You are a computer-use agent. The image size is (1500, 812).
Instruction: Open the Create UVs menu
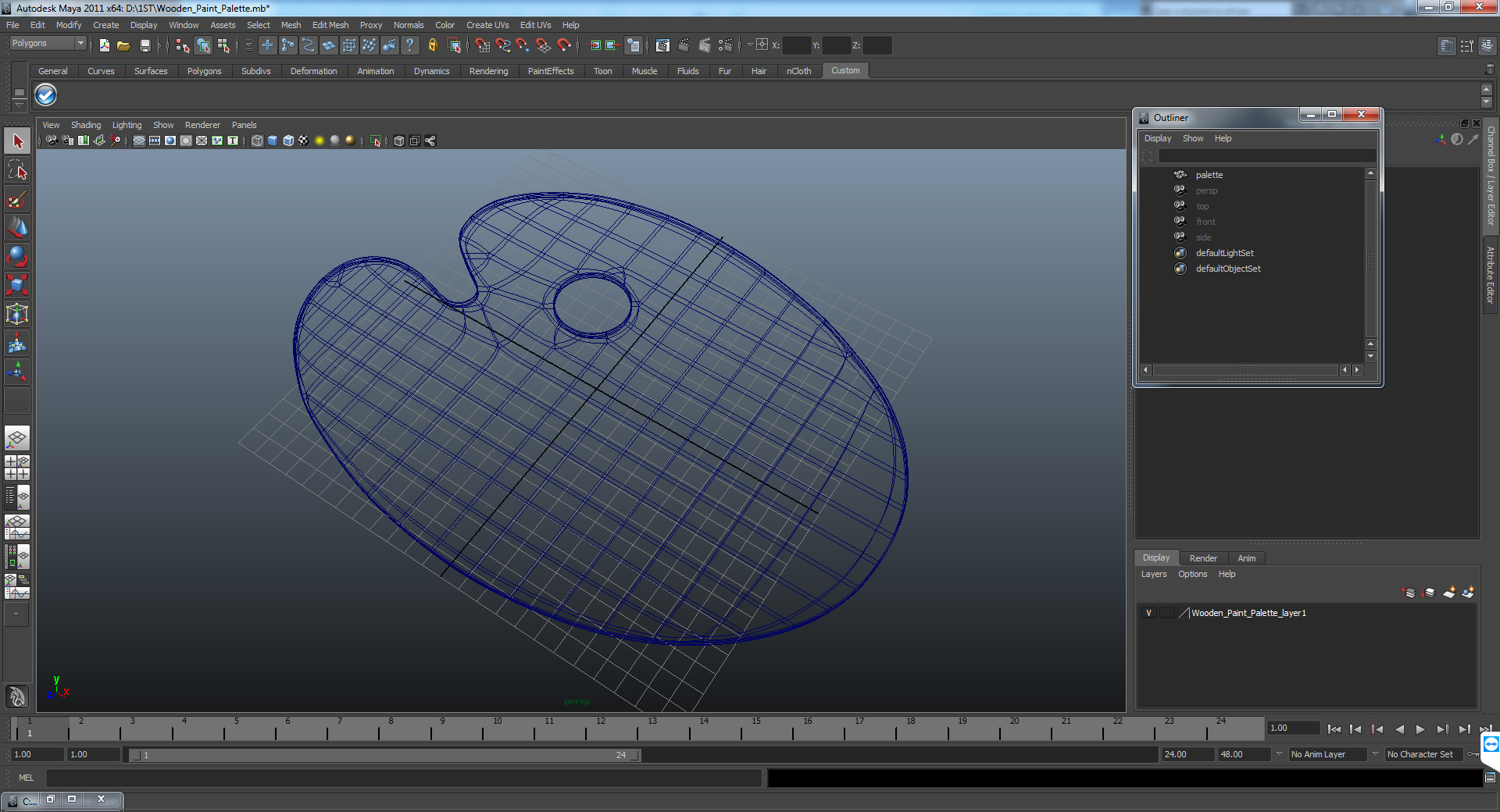487,25
